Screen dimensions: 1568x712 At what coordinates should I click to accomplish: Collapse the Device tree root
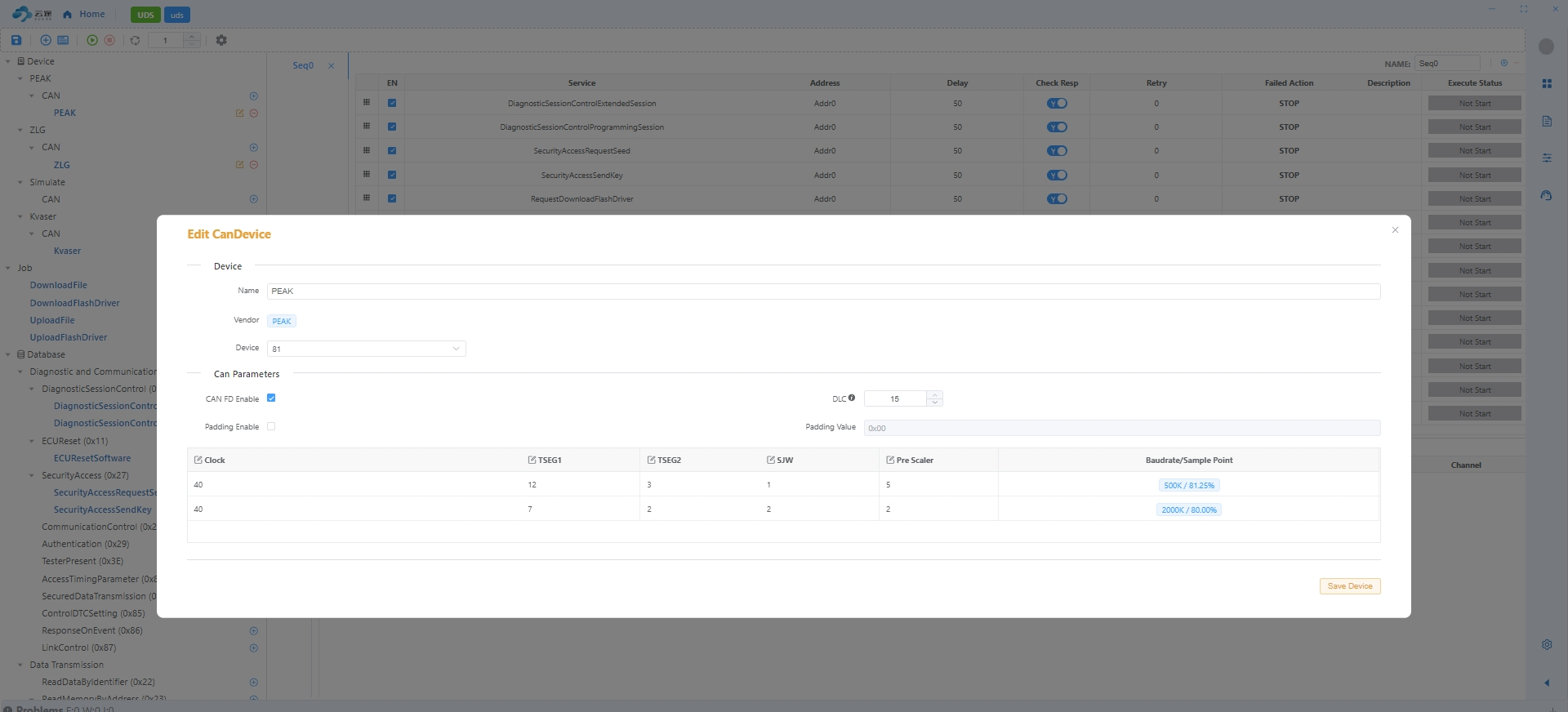tap(8, 61)
